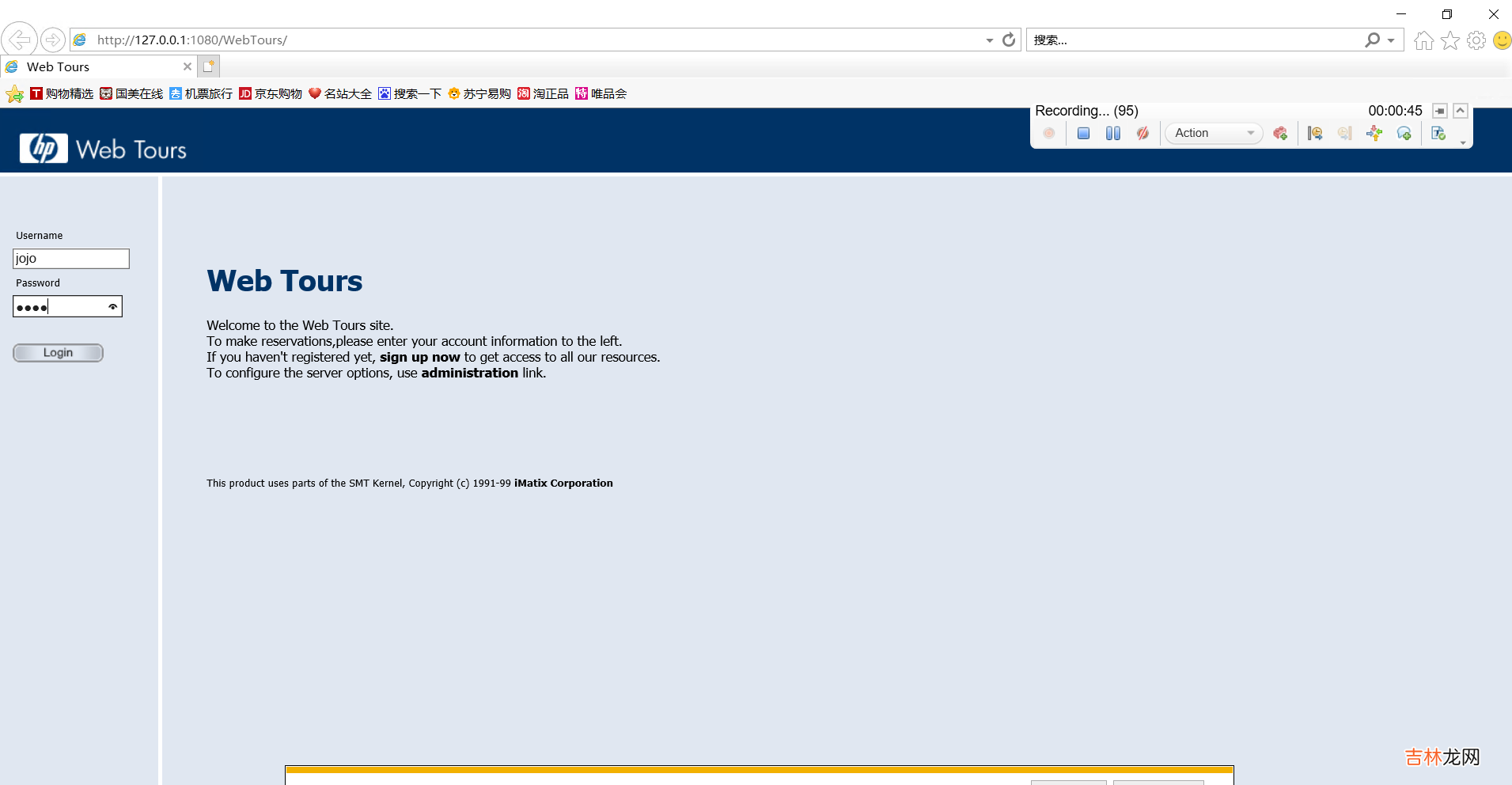
Task: Open a new tab
Action: click(208, 67)
